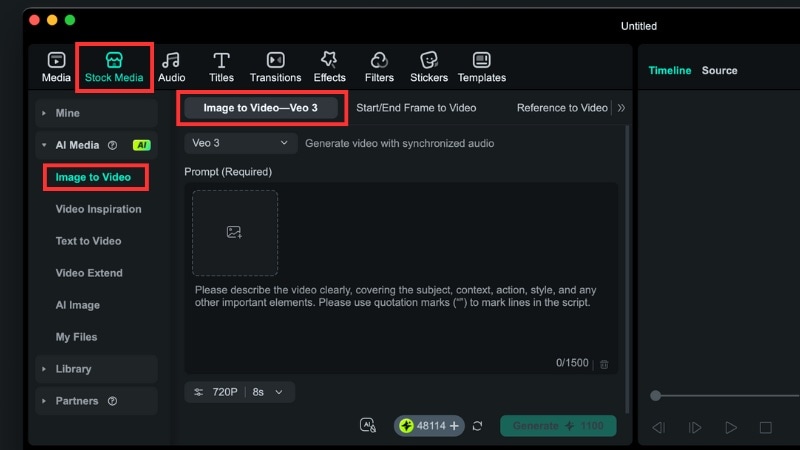The width and height of the screenshot is (800, 450).
Task: Open My Files in sidebar
Action: click(x=76, y=337)
